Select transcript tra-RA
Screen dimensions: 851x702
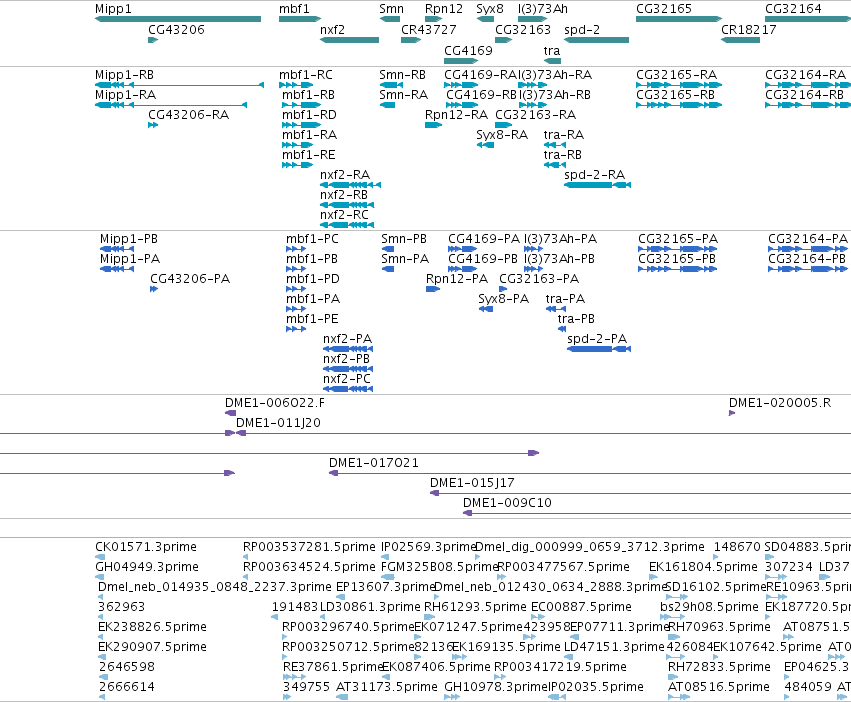[555, 145]
